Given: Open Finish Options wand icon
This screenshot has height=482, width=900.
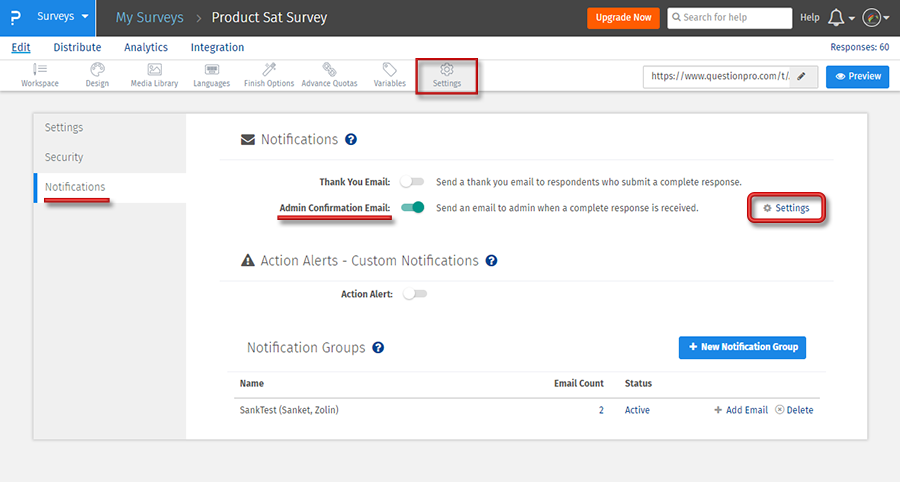Looking at the screenshot, I should click(x=269, y=70).
